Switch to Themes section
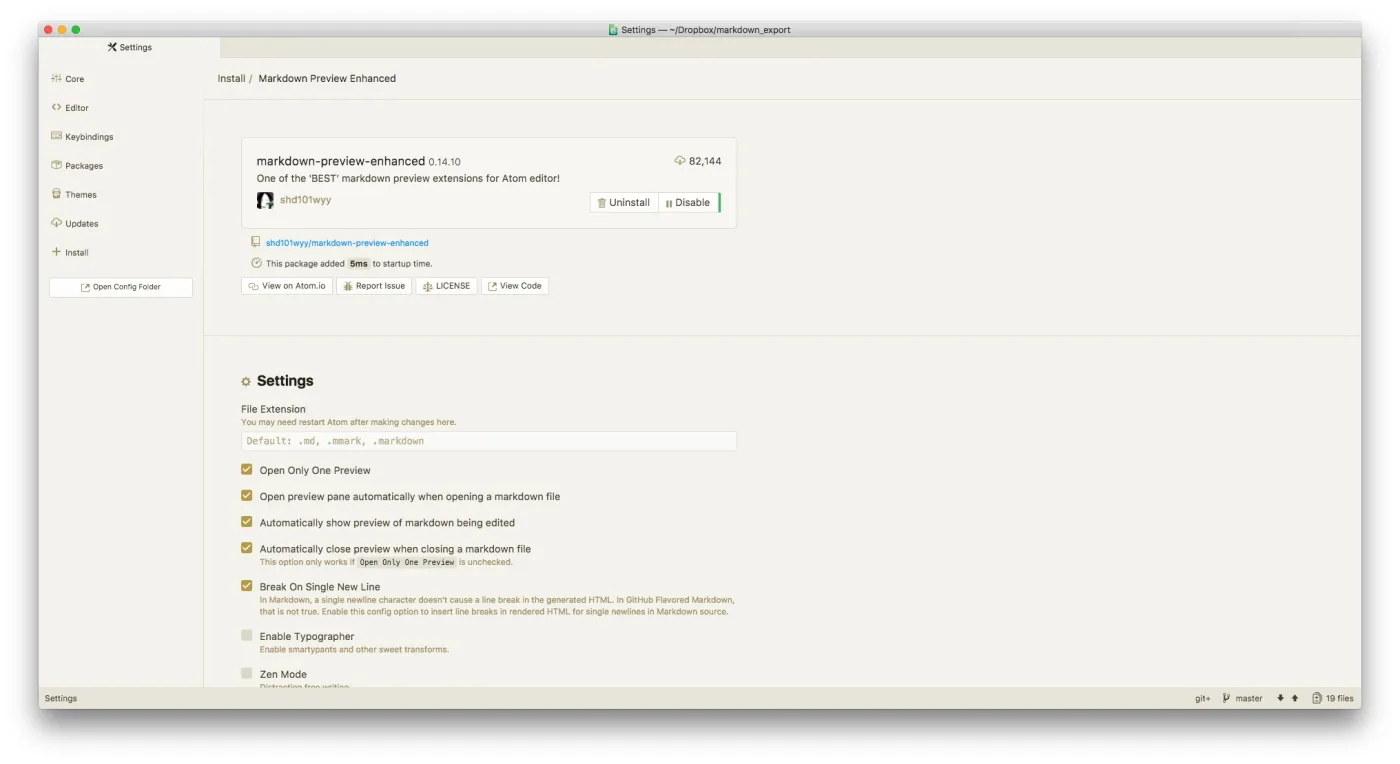This screenshot has width=1400, height=764. click(x=74, y=195)
